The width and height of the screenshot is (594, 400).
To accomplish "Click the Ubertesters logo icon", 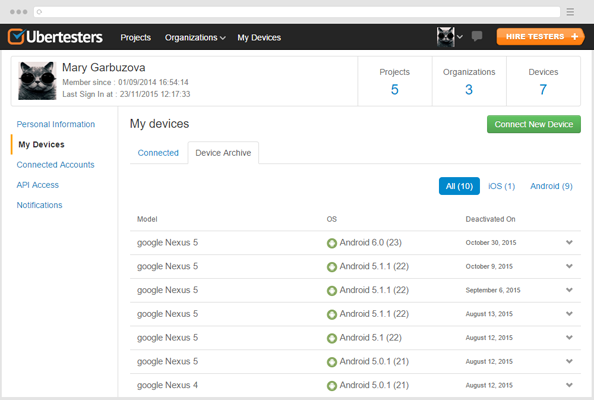I will point(16,37).
